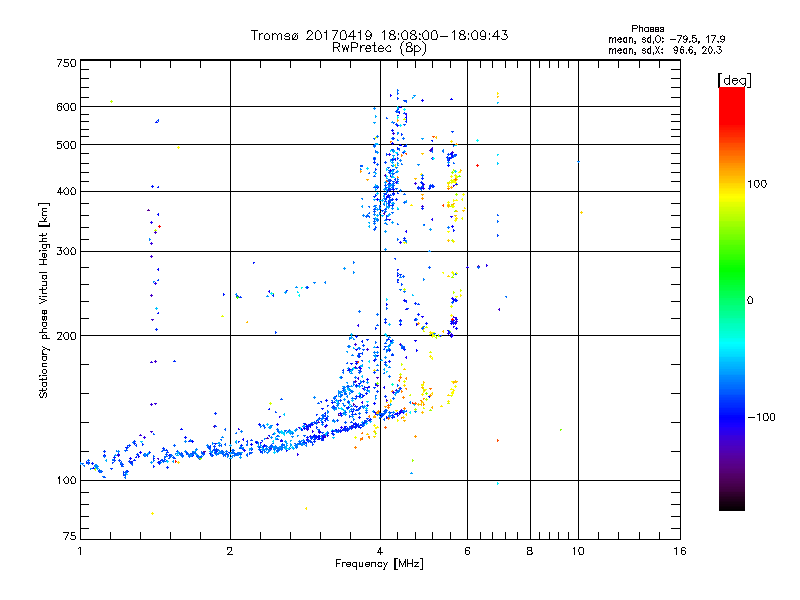800x600 pixels.
Task: Click the x-axis label '4'
Action: [x=380, y=551]
